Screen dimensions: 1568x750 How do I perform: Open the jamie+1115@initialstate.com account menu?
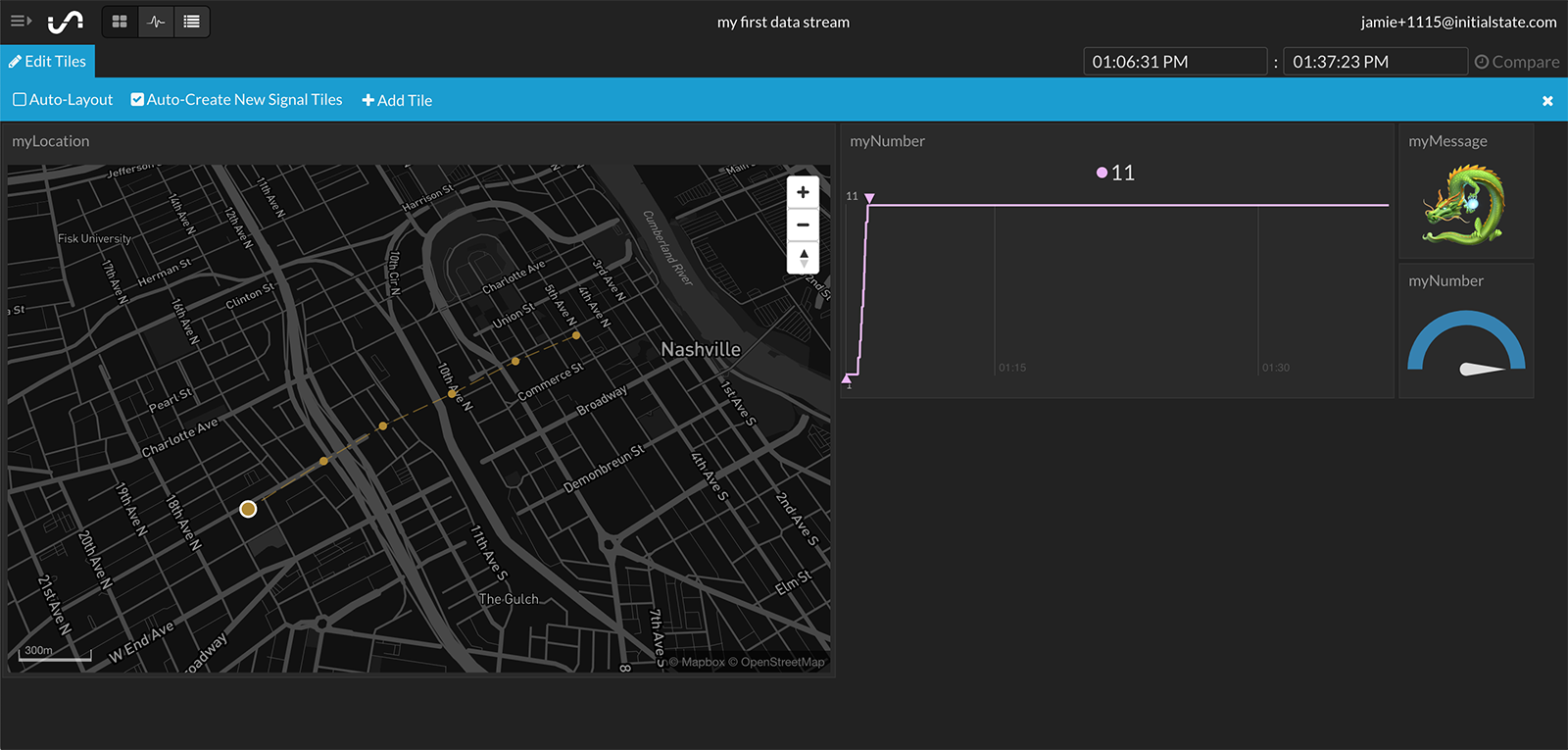tap(1458, 22)
